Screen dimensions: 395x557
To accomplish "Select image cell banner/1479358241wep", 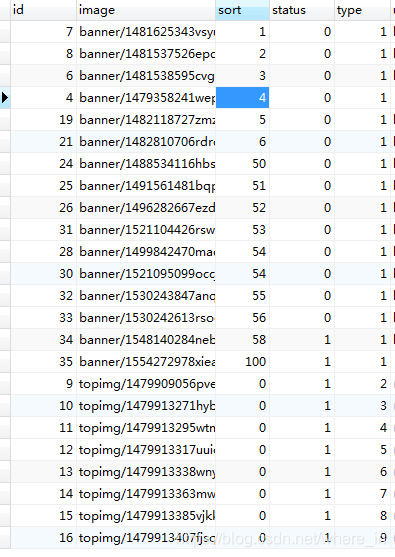I will 146,97.
